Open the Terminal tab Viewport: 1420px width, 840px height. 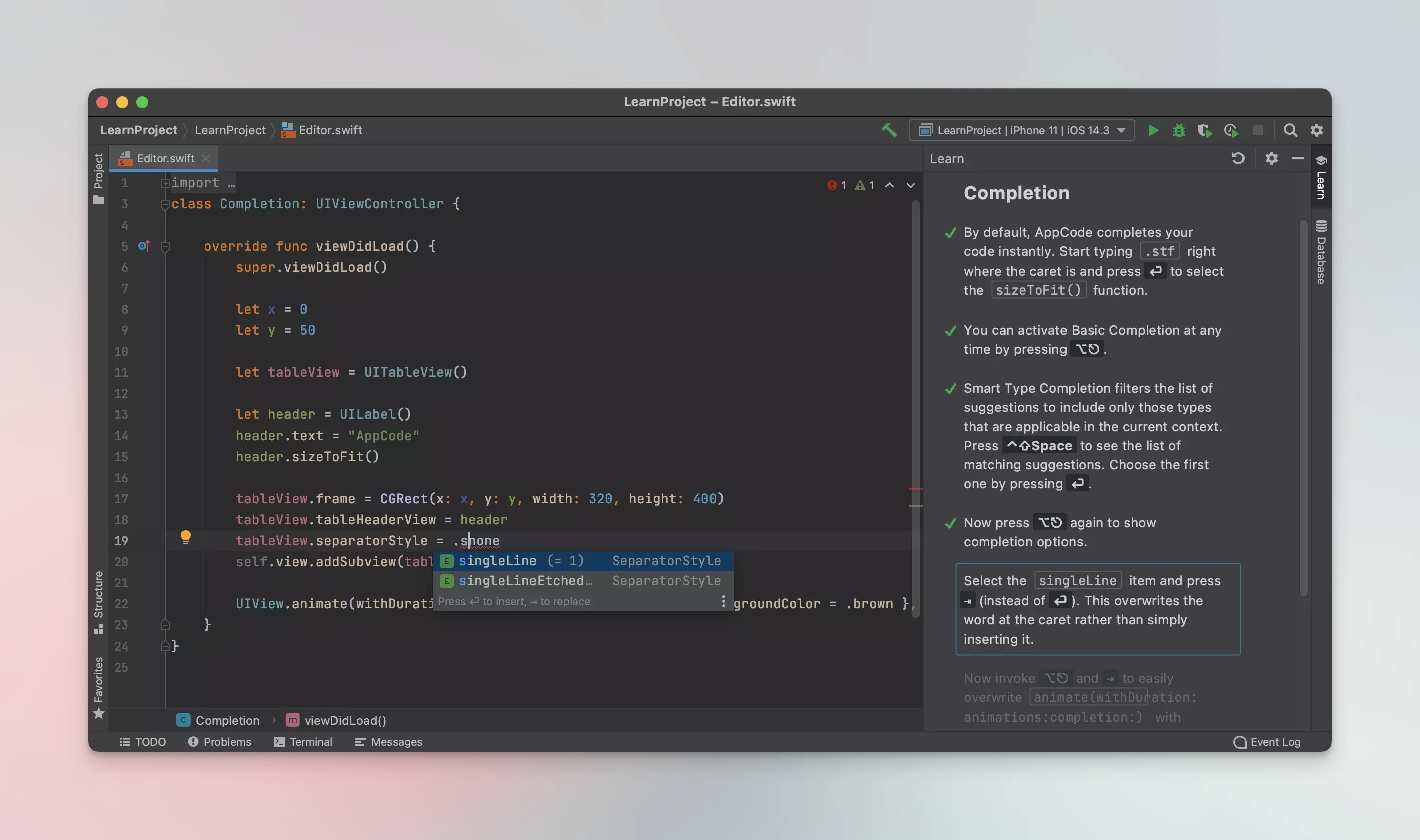[303, 741]
